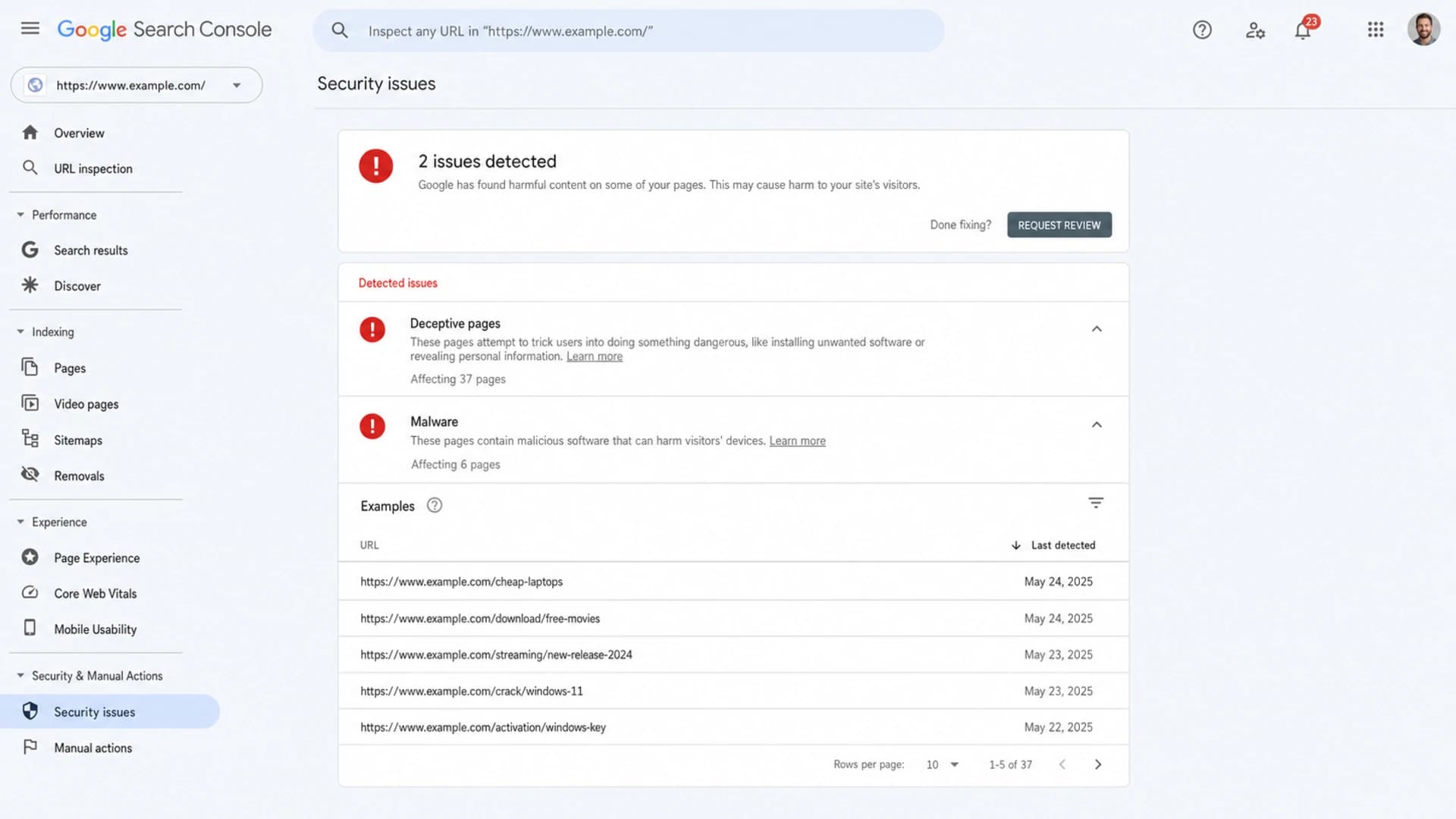Screen dimensions: 1456x819
Task: Open Learn more link for Deceptive pages
Action: tap(595, 356)
